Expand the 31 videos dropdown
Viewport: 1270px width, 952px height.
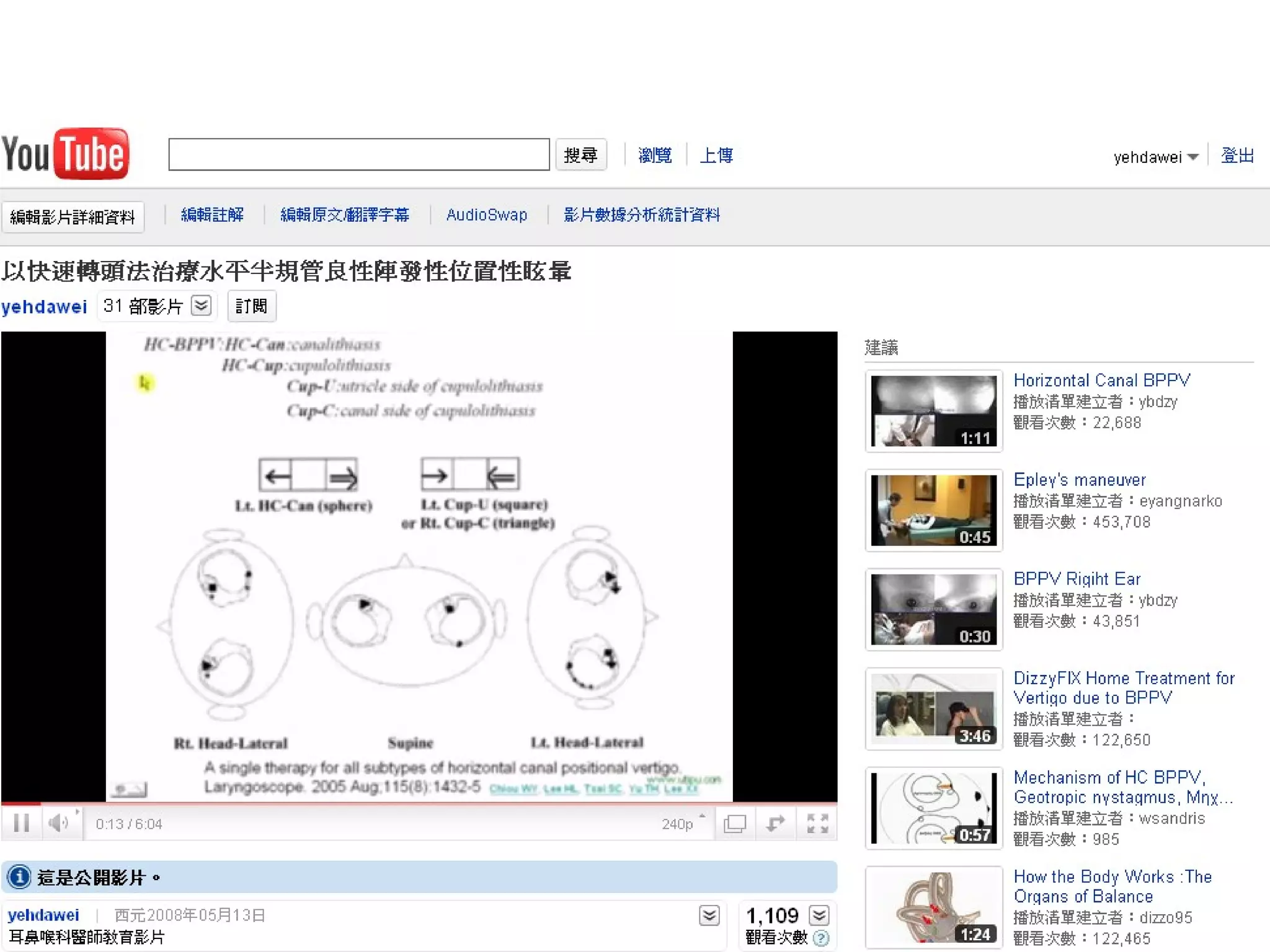tap(202, 306)
